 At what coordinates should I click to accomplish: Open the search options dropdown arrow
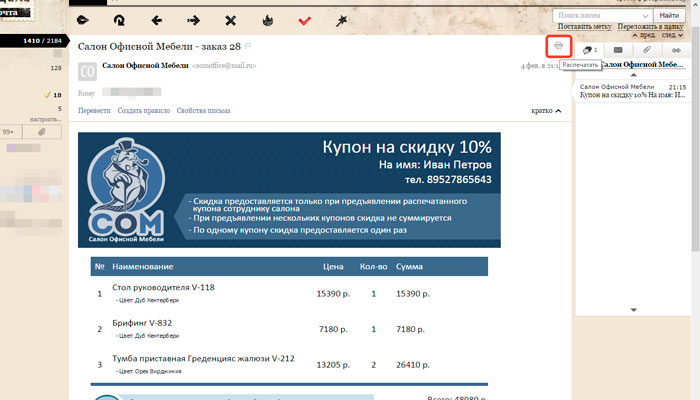(x=646, y=16)
